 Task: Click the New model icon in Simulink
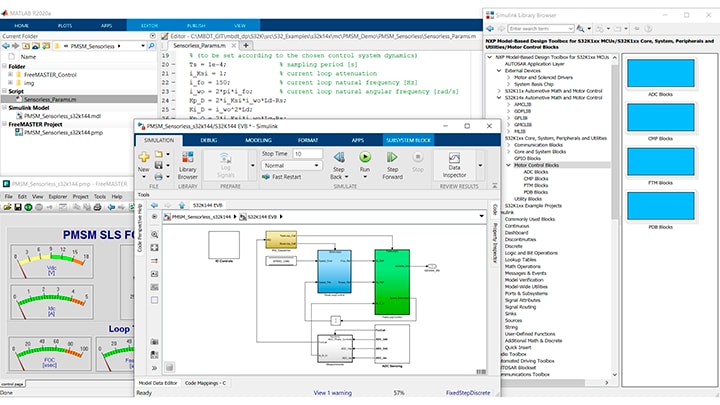(143, 160)
